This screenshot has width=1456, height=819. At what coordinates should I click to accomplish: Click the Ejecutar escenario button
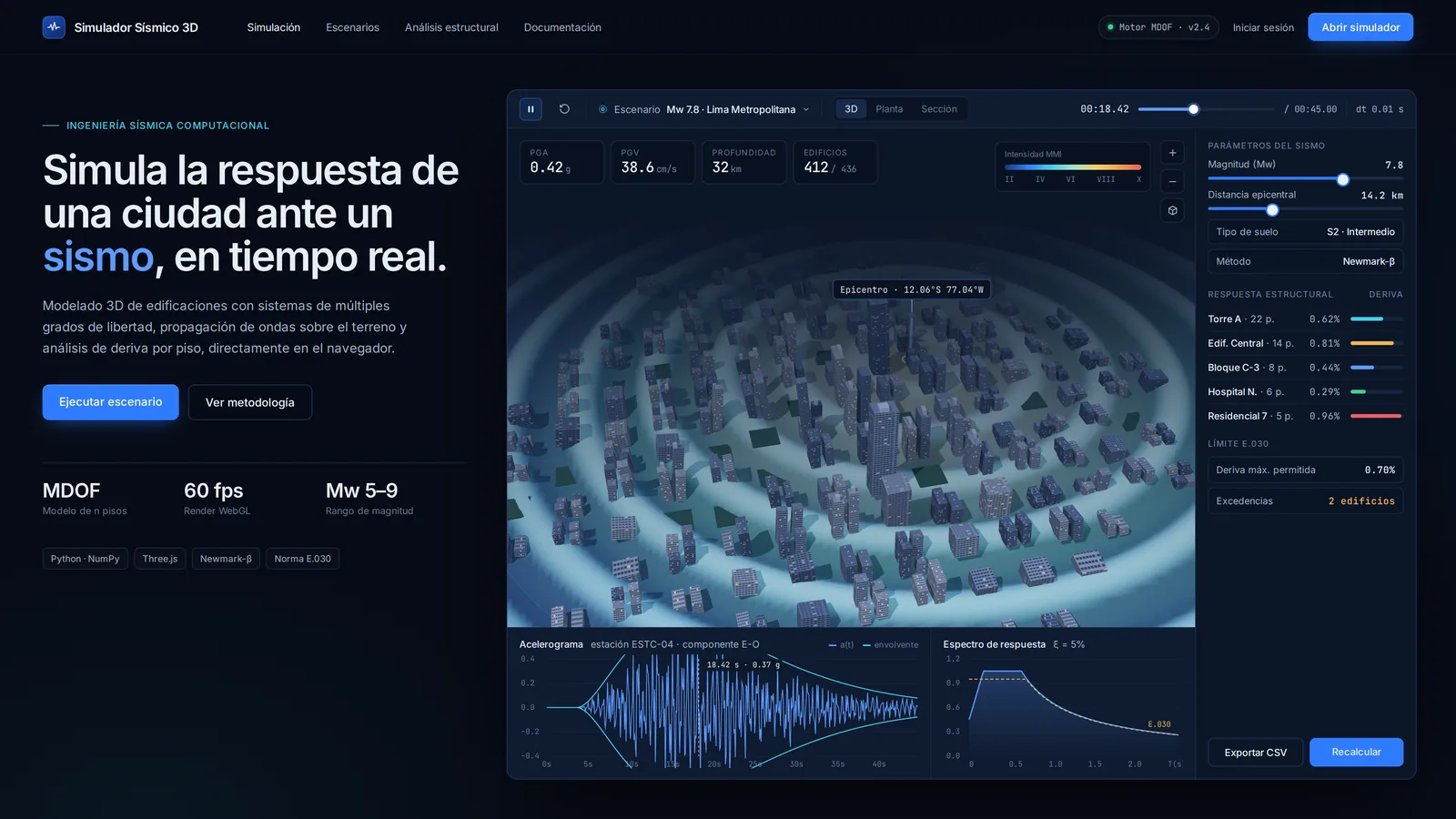click(110, 402)
